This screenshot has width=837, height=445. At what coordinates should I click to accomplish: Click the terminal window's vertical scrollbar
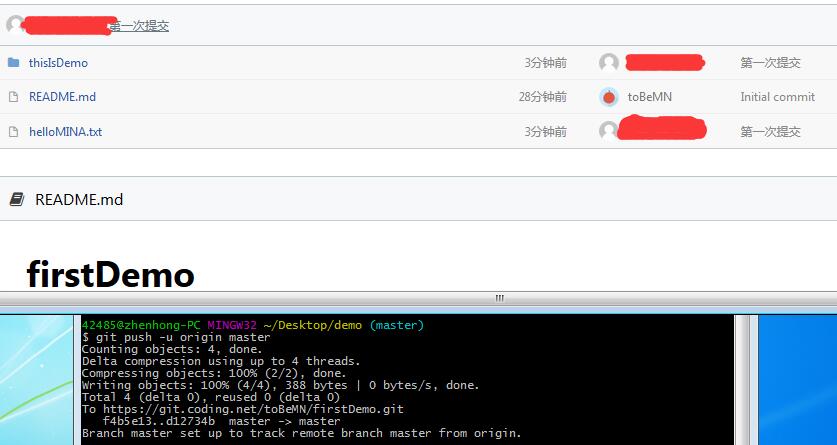tap(741, 380)
